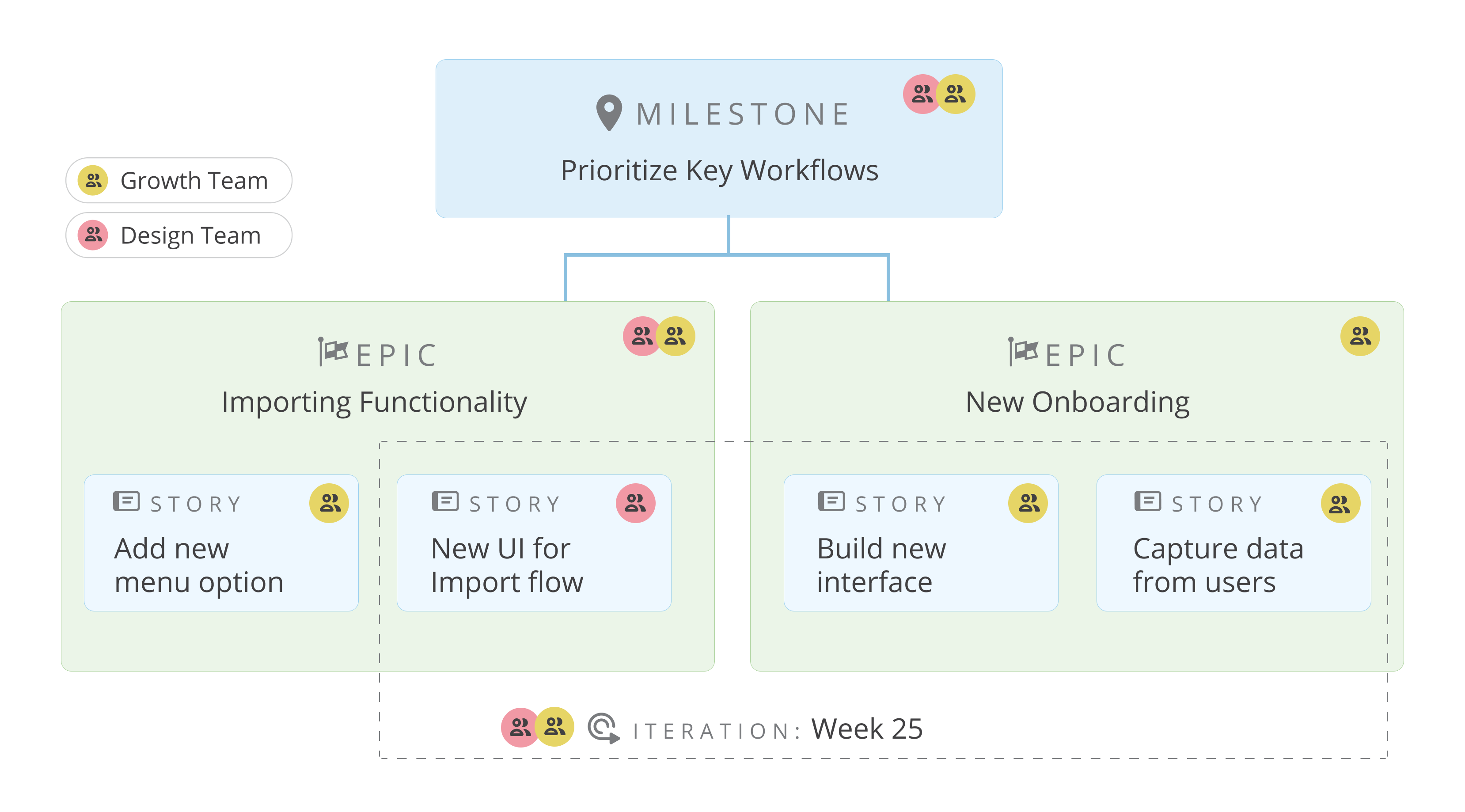
Task: Click story icon on Build new interface
Action: 831,501
